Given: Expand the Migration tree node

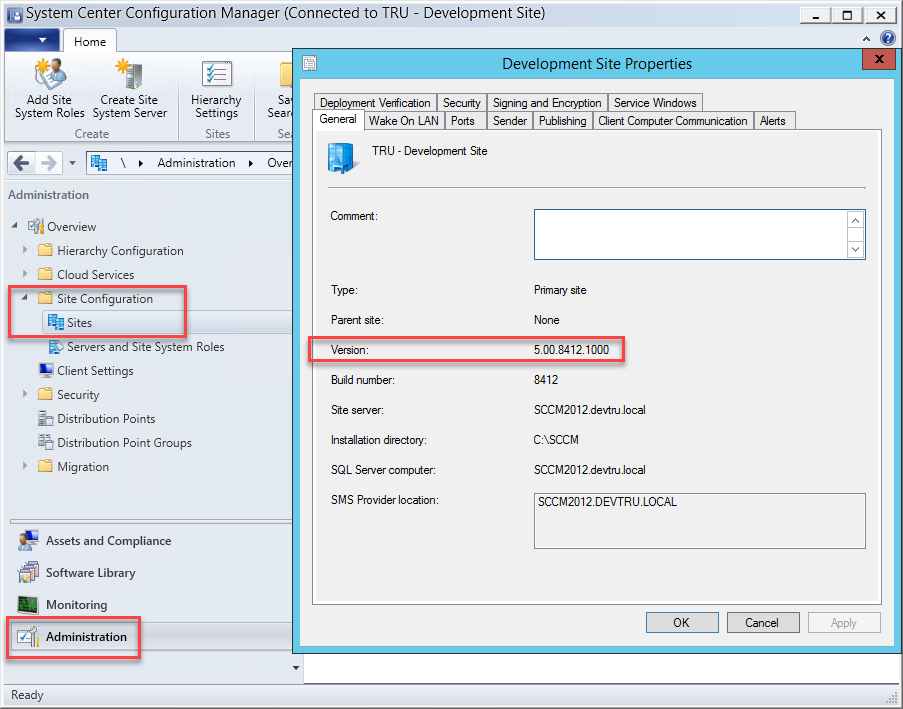Looking at the screenshot, I should (x=25, y=466).
